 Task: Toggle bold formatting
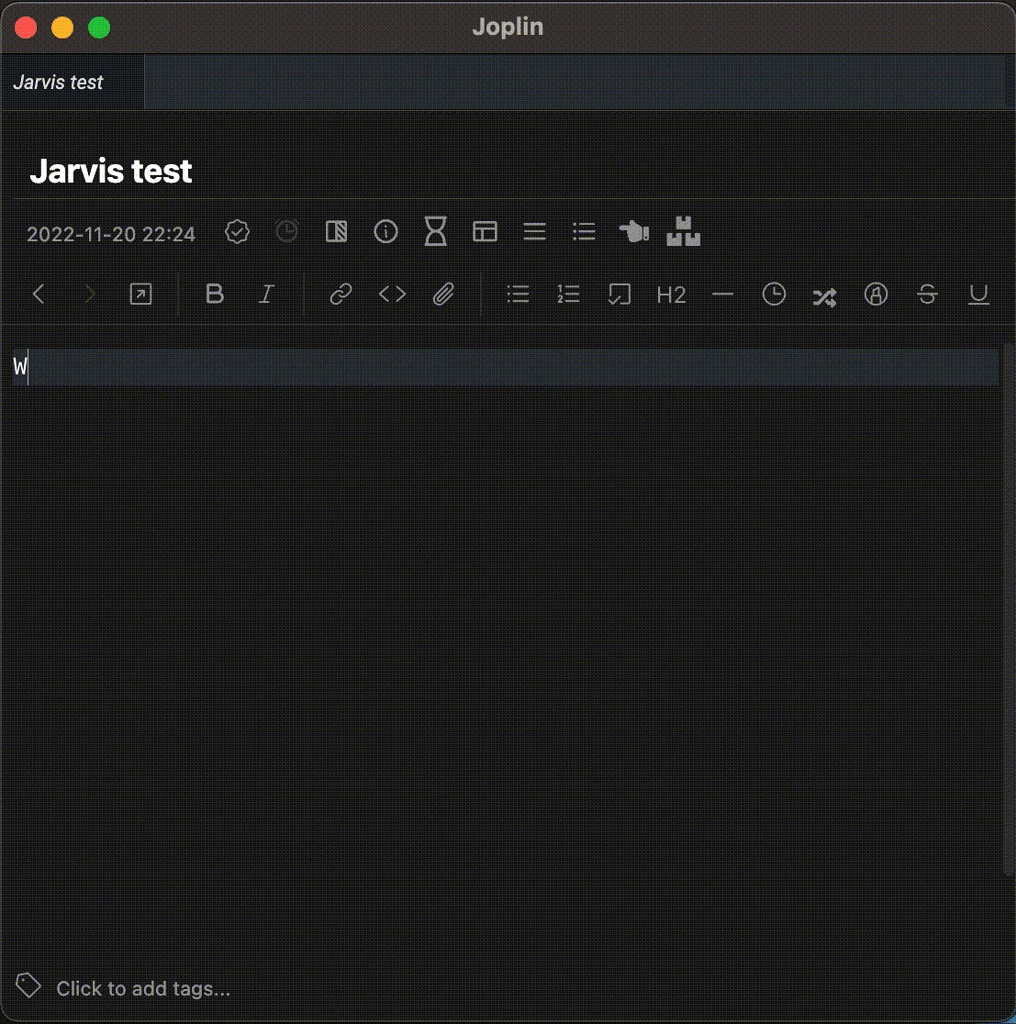tap(214, 293)
